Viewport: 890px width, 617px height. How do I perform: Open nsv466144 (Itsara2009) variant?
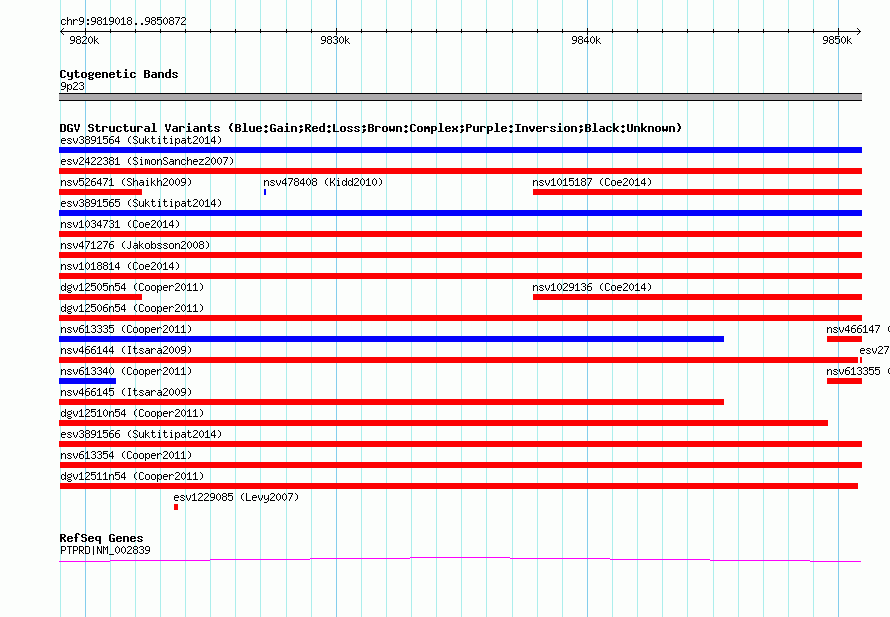(x=126, y=350)
